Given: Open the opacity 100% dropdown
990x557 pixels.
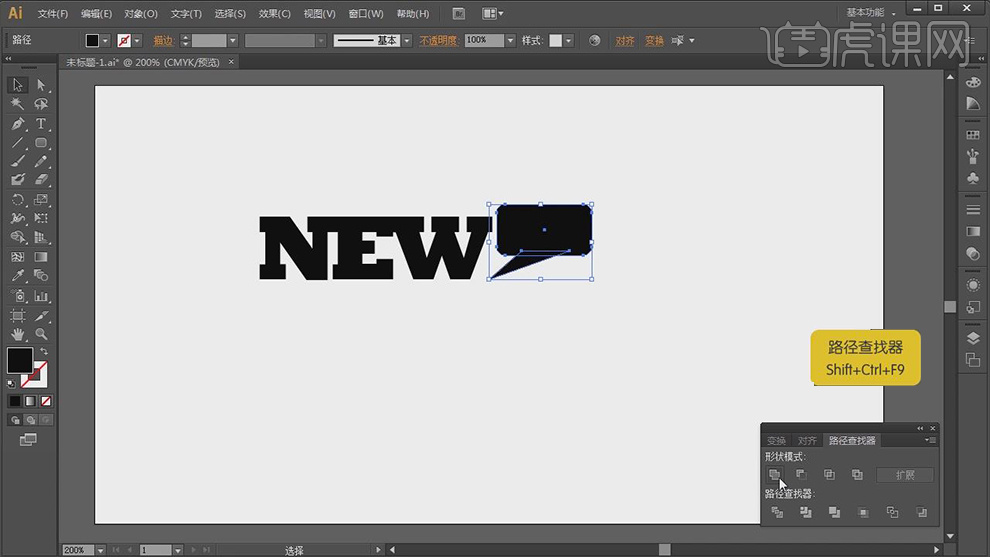Looking at the screenshot, I should pyautogui.click(x=510, y=41).
